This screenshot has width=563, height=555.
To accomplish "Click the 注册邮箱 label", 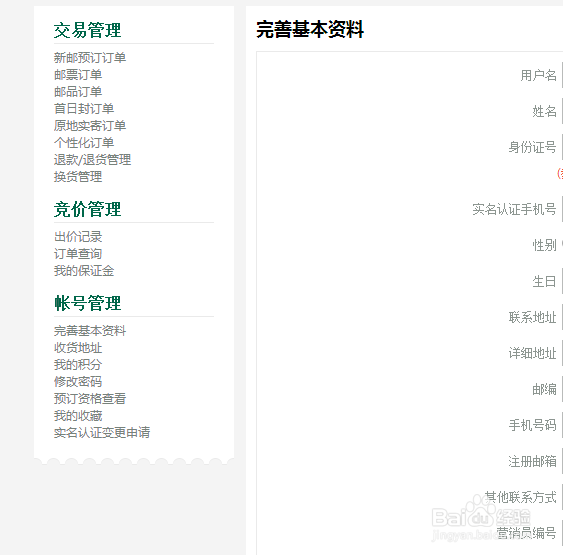I will point(532,461).
